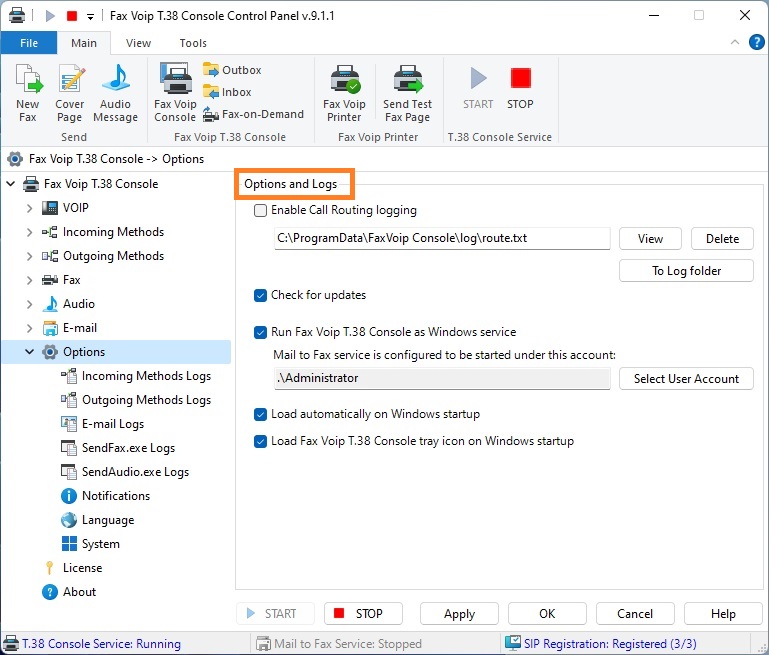This screenshot has width=769, height=655.
Task: Select Outgoing Methods Logs tree item
Action: pos(136,400)
